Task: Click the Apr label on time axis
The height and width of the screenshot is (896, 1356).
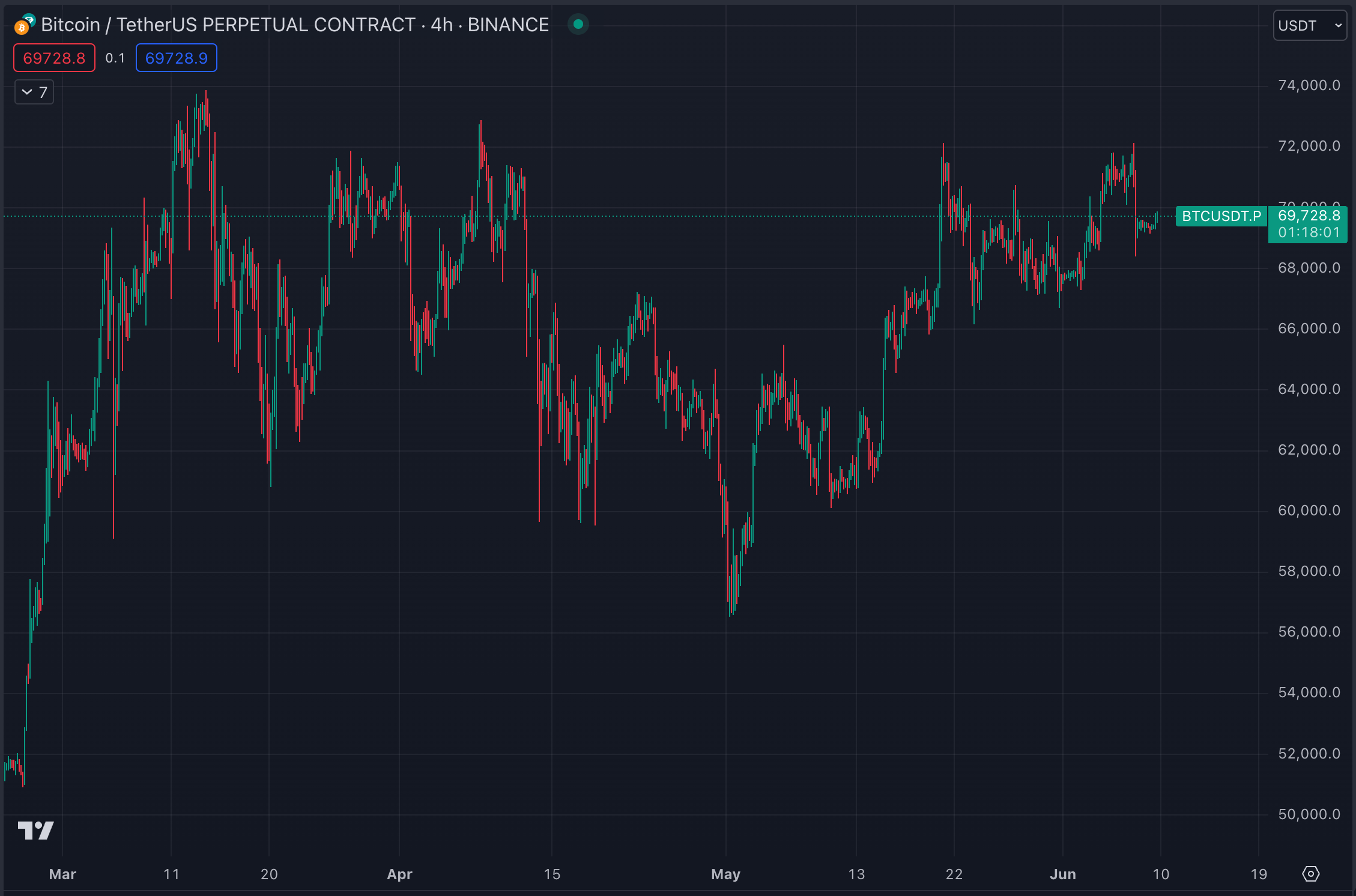Action: [399, 874]
